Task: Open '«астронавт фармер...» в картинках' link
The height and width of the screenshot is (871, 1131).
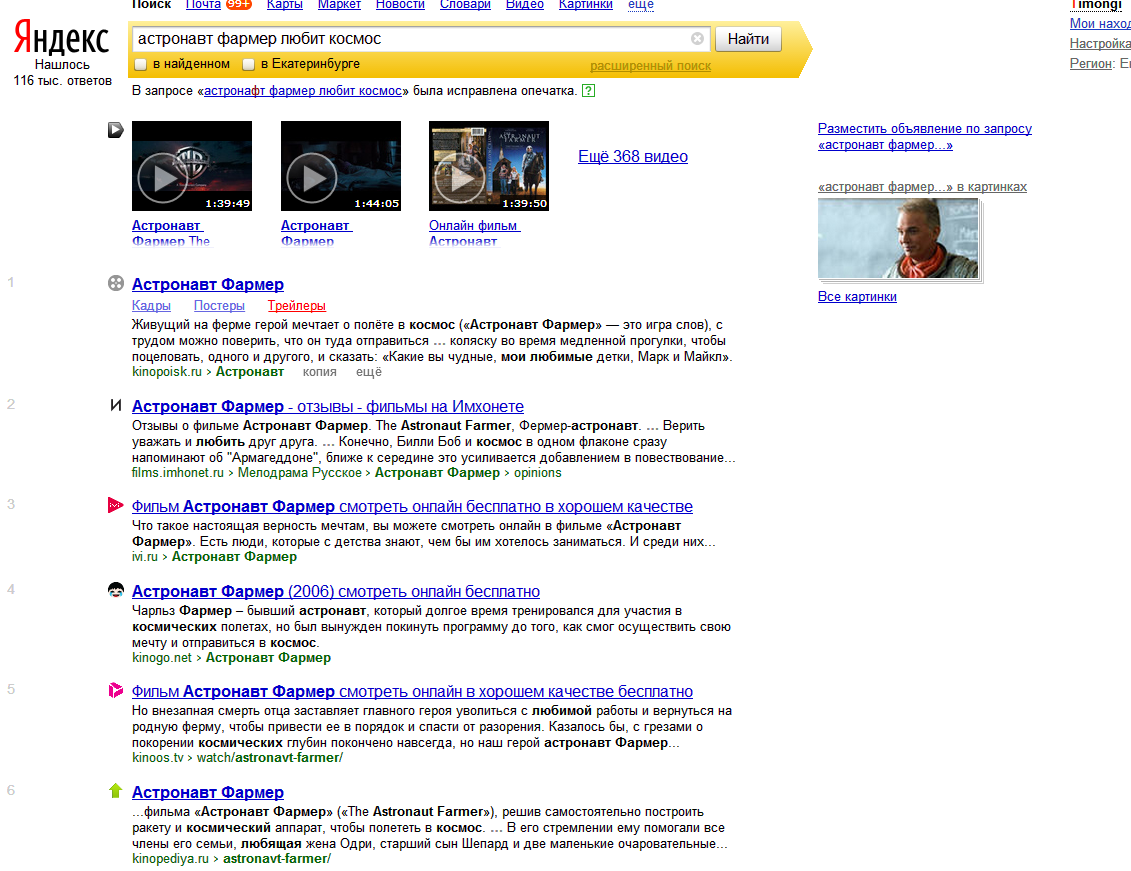Action: [923, 187]
